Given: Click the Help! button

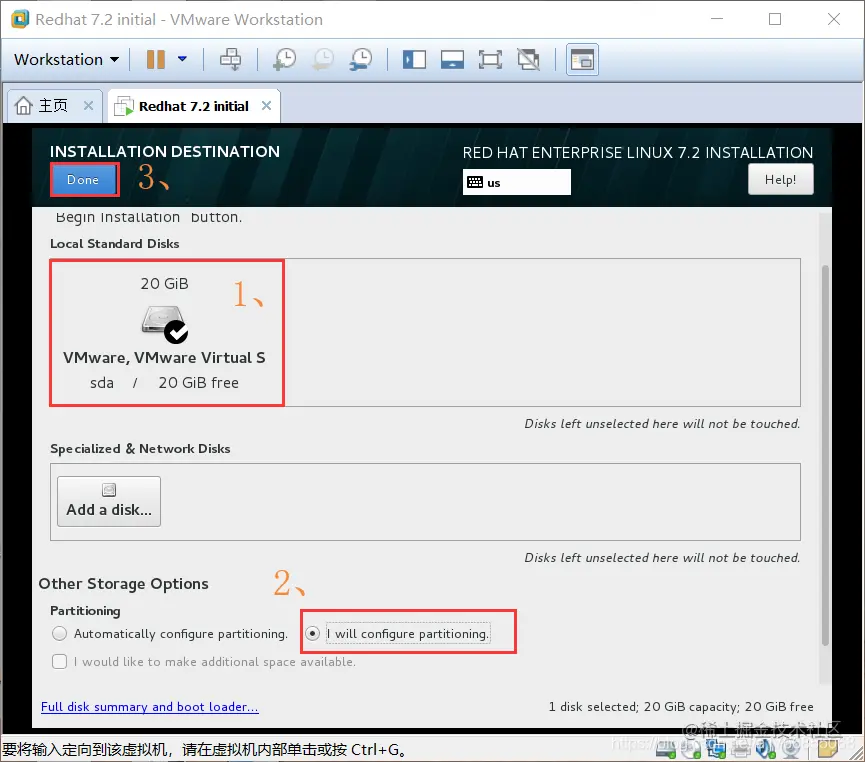Looking at the screenshot, I should click(x=780, y=179).
